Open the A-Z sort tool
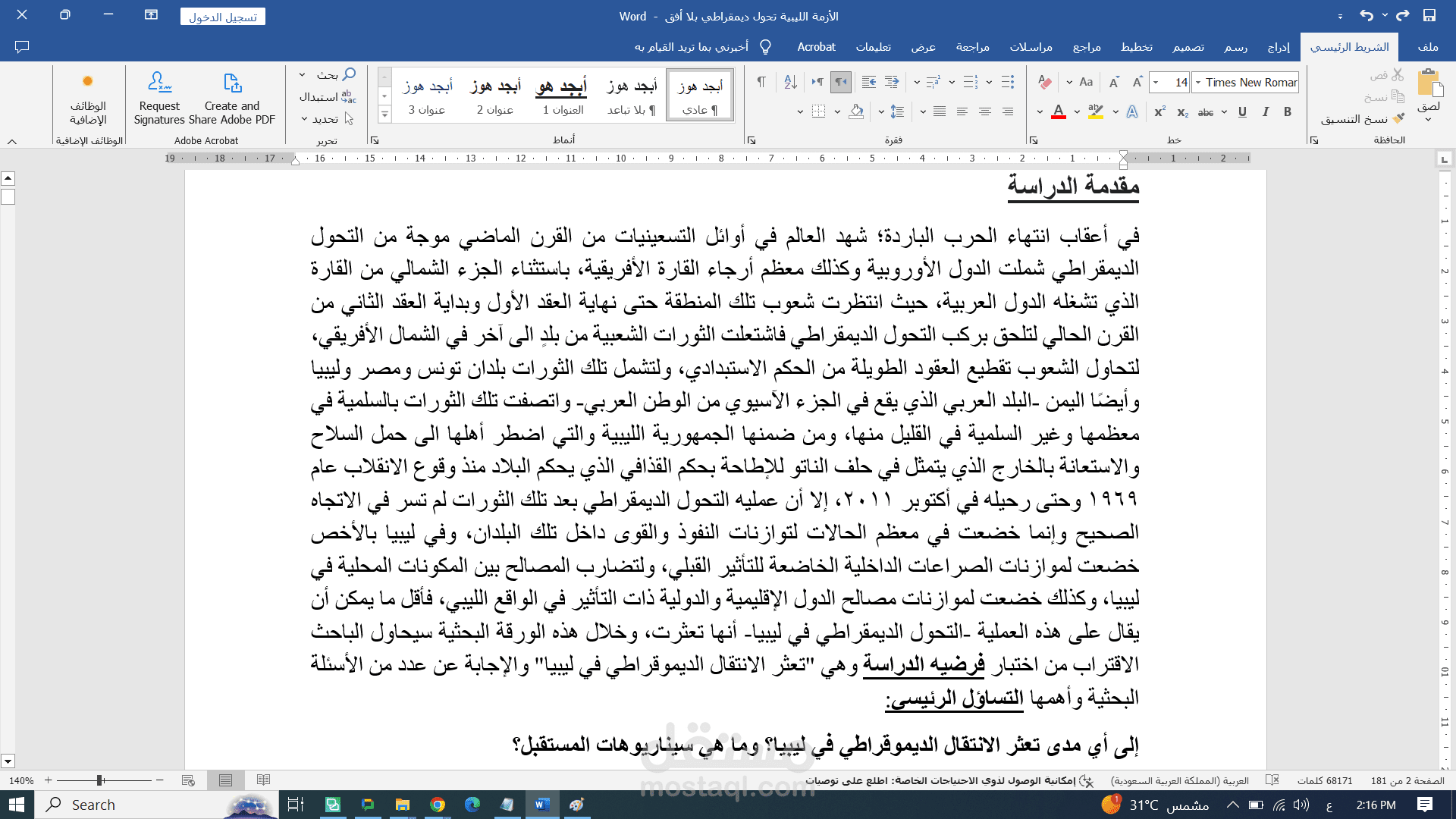This screenshot has width=1456, height=819. [x=790, y=82]
